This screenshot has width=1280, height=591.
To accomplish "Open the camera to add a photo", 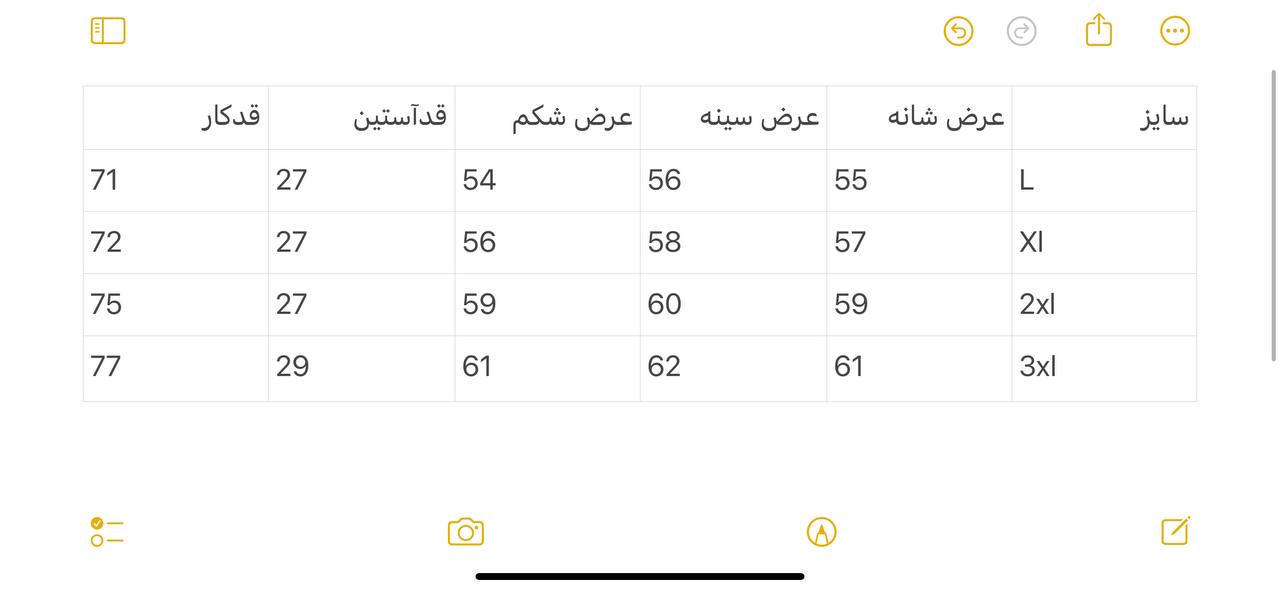I will (466, 531).
